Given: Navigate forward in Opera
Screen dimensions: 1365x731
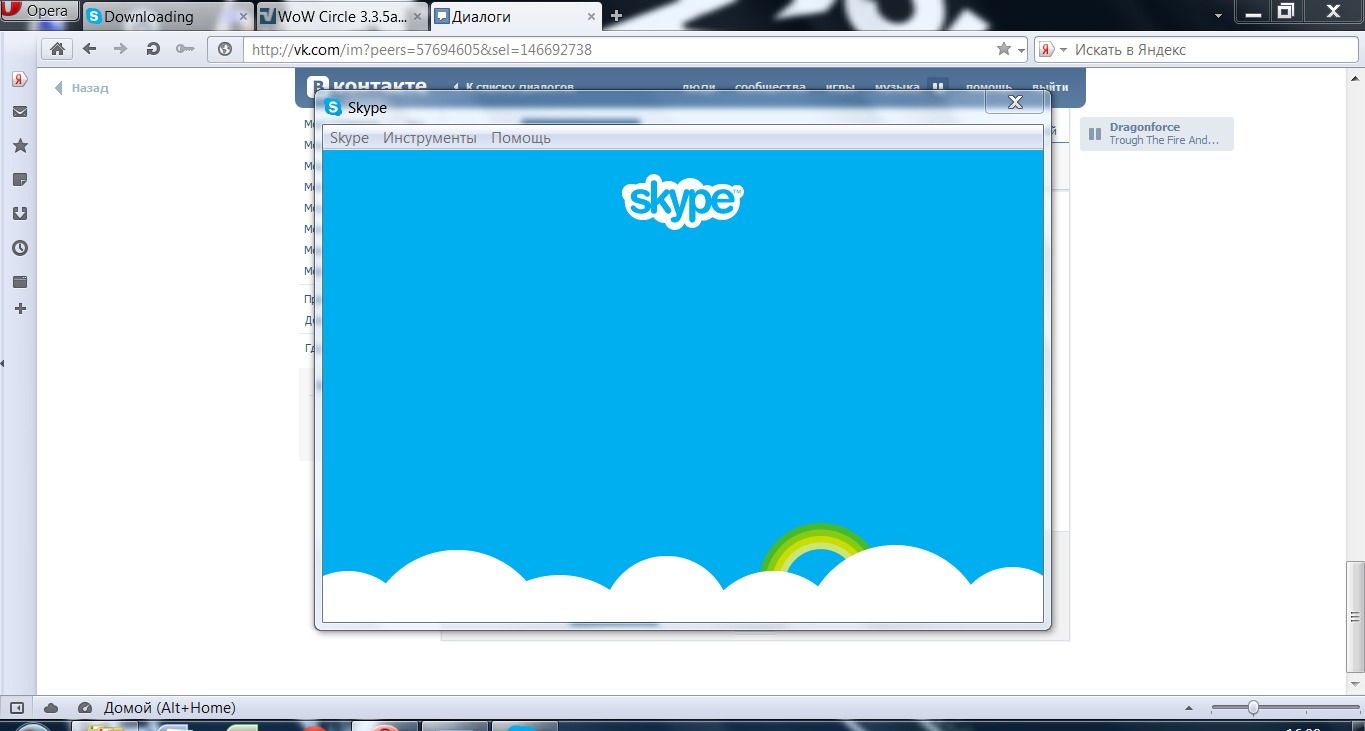Looking at the screenshot, I should (x=121, y=49).
